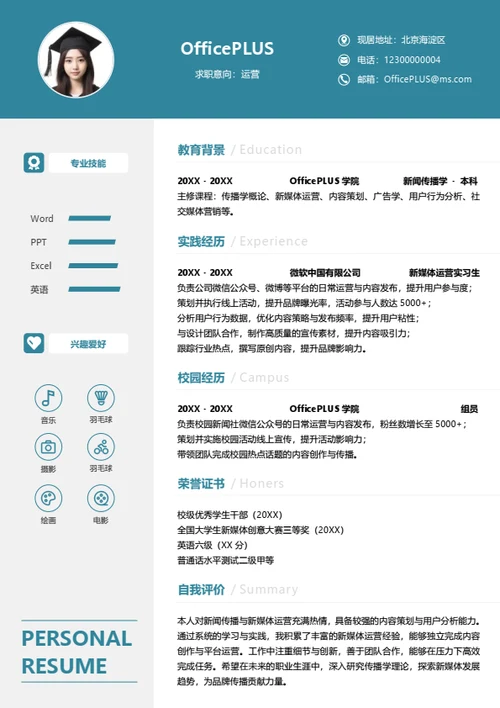Click the 专业技能 section label
Screen dimensions: 500x708
click(x=89, y=163)
